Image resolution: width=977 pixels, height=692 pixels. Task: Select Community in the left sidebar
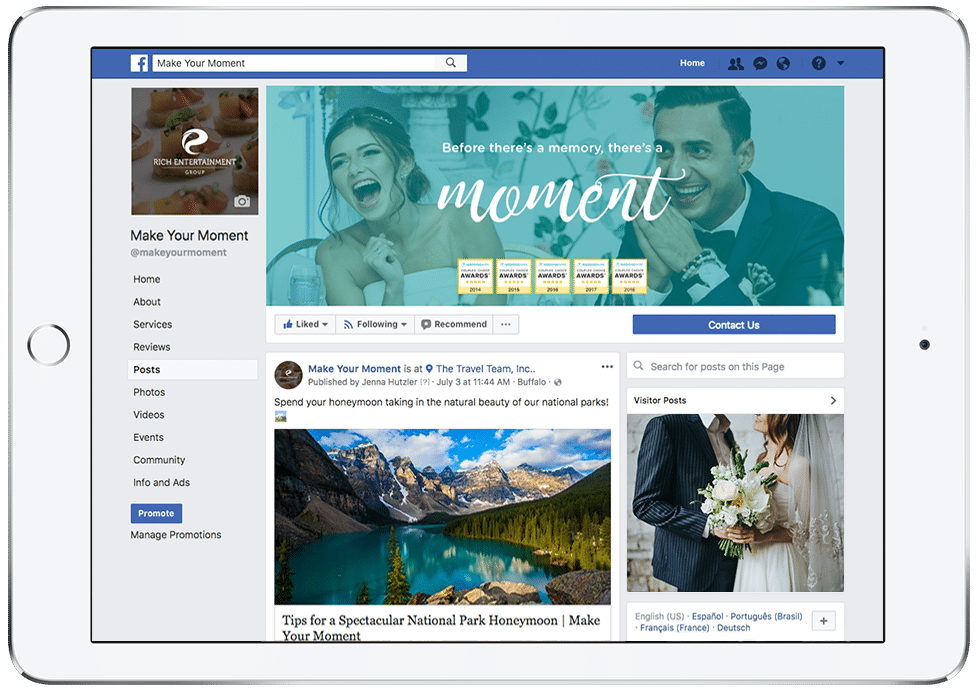[x=159, y=460]
